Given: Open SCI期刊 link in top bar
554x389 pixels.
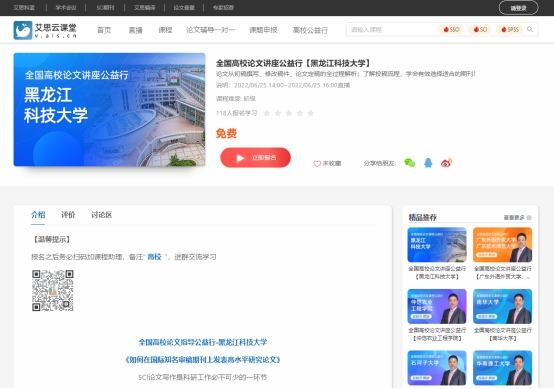Looking at the screenshot, I should click(x=105, y=8).
